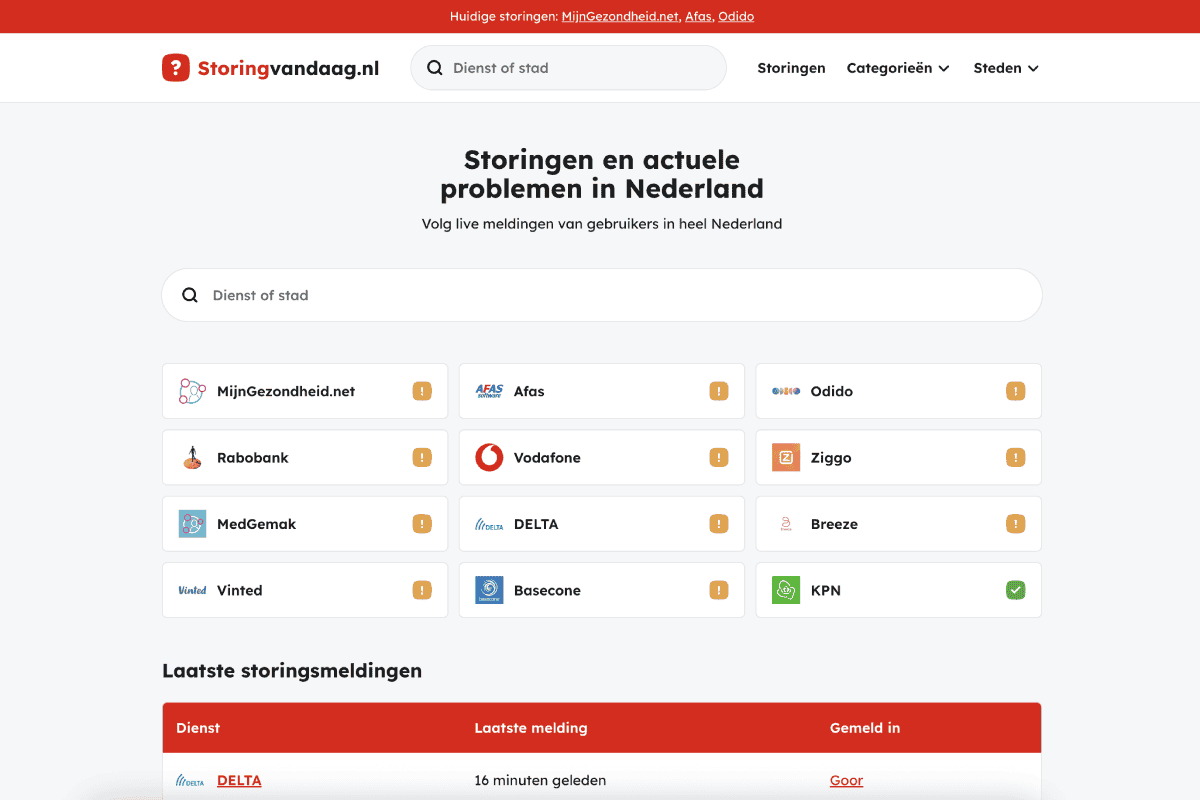Click the 'Laatste storingsmeldingen' heading
The width and height of the screenshot is (1200, 800).
point(292,671)
